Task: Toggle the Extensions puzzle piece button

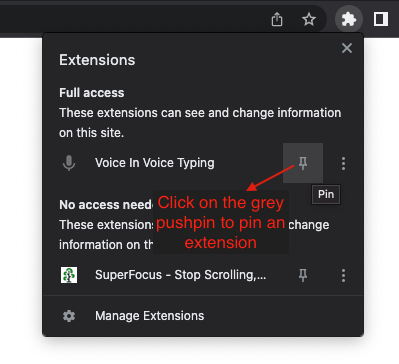Action: (349, 19)
